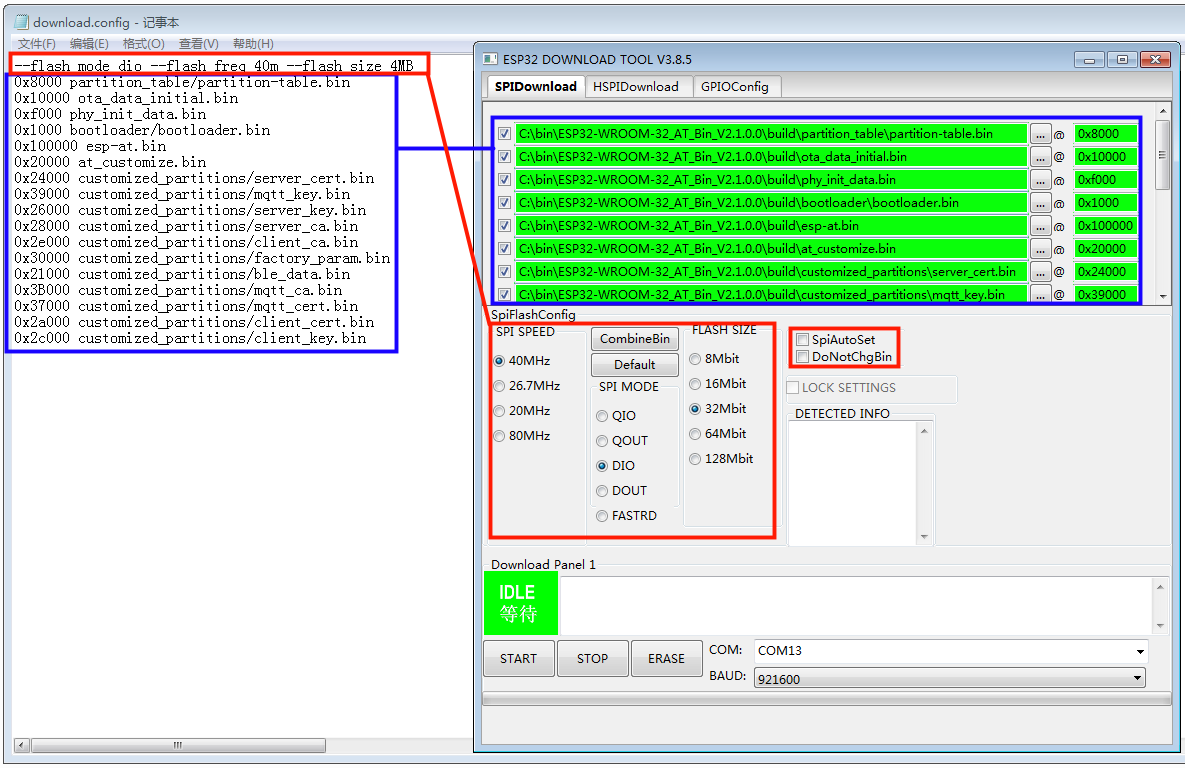Open the GPIOConfig tab
1185x768 pixels.
point(734,87)
